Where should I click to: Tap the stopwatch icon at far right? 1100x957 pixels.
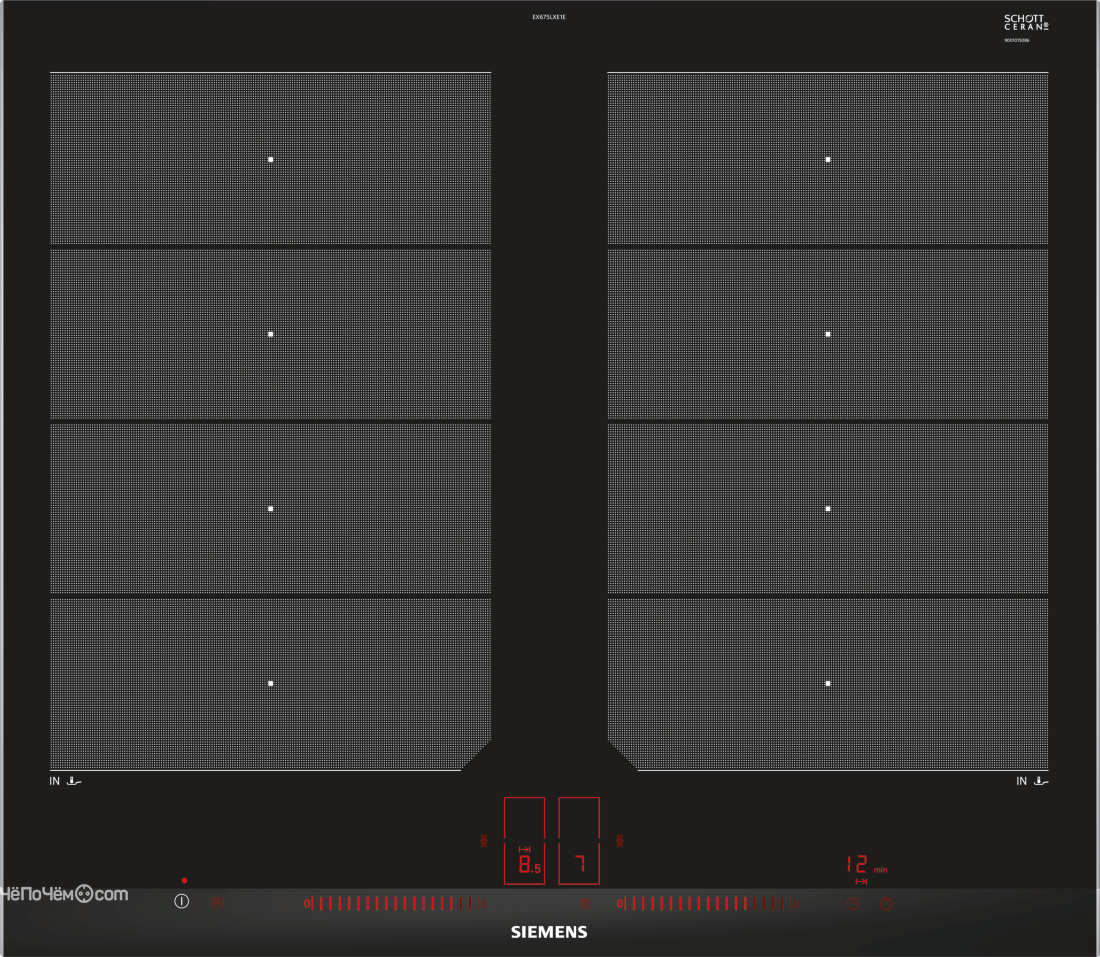(887, 904)
